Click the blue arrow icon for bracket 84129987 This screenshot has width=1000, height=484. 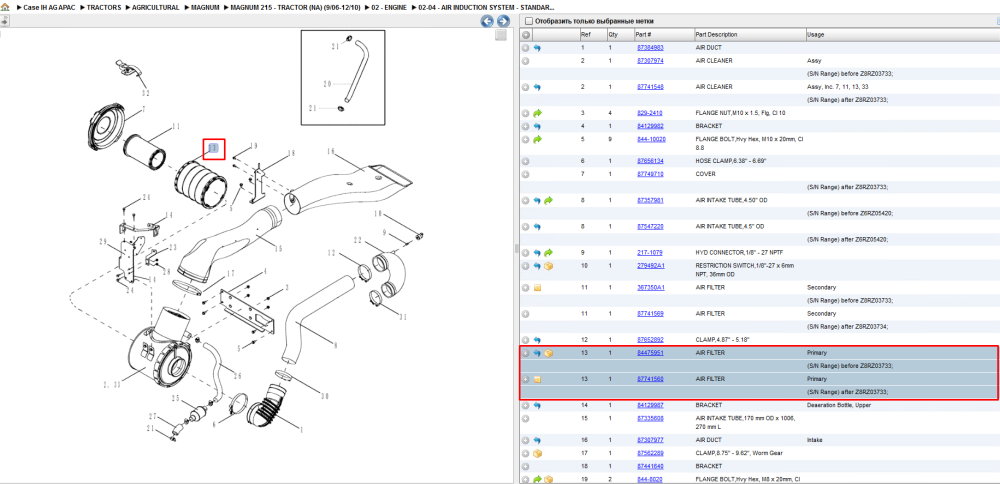coord(537,406)
